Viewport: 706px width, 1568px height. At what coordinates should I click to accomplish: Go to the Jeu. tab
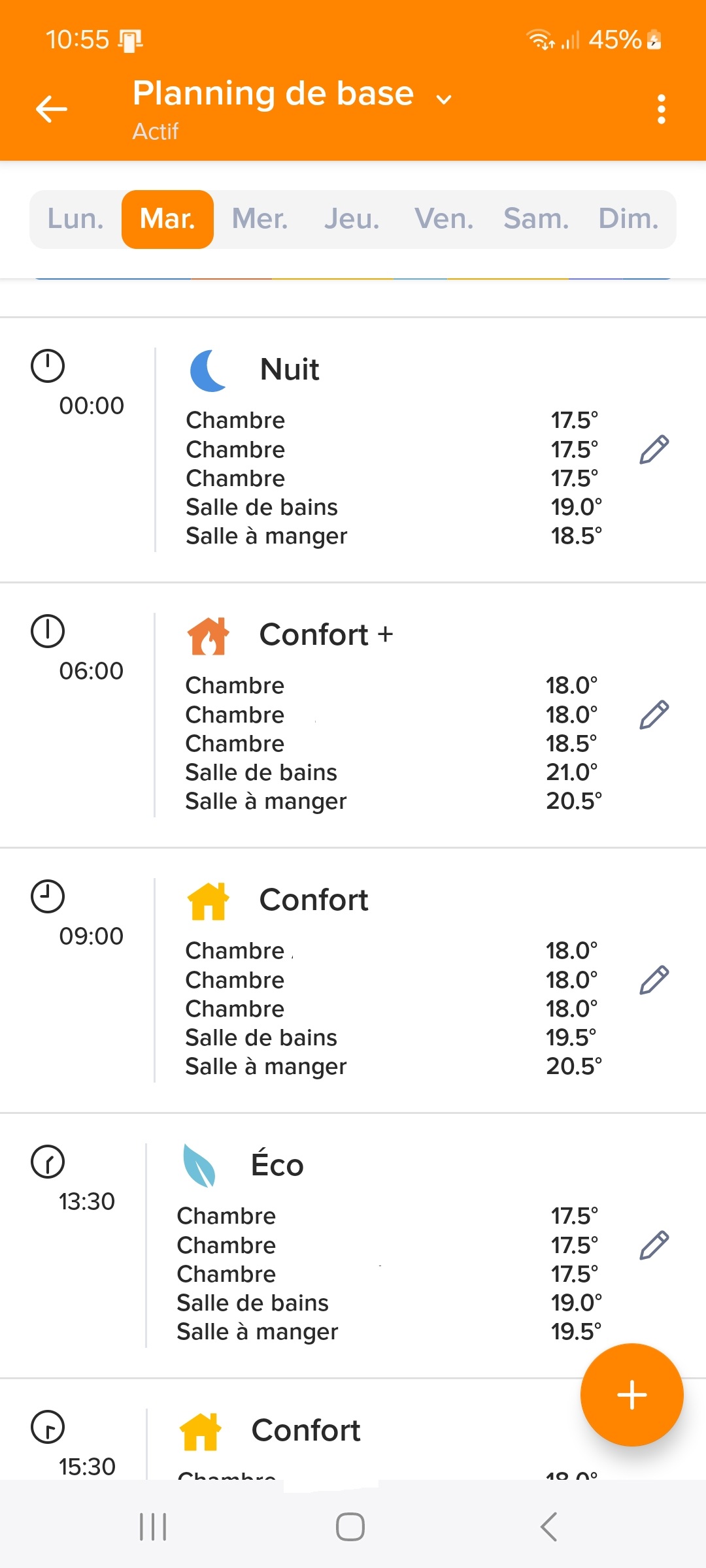point(352,219)
